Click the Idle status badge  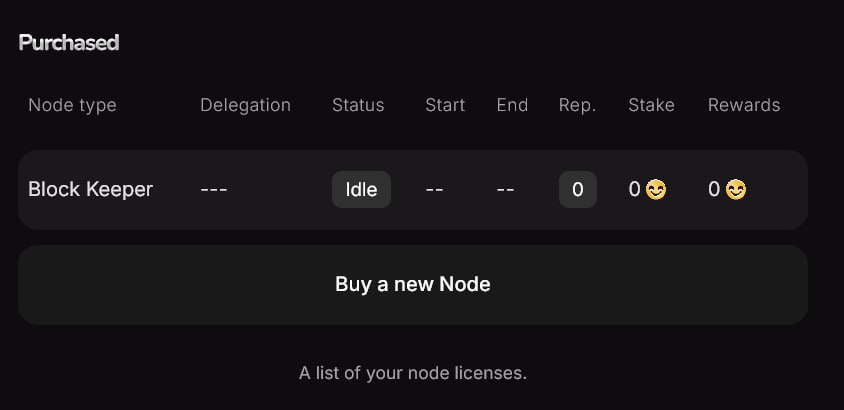click(361, 189)
